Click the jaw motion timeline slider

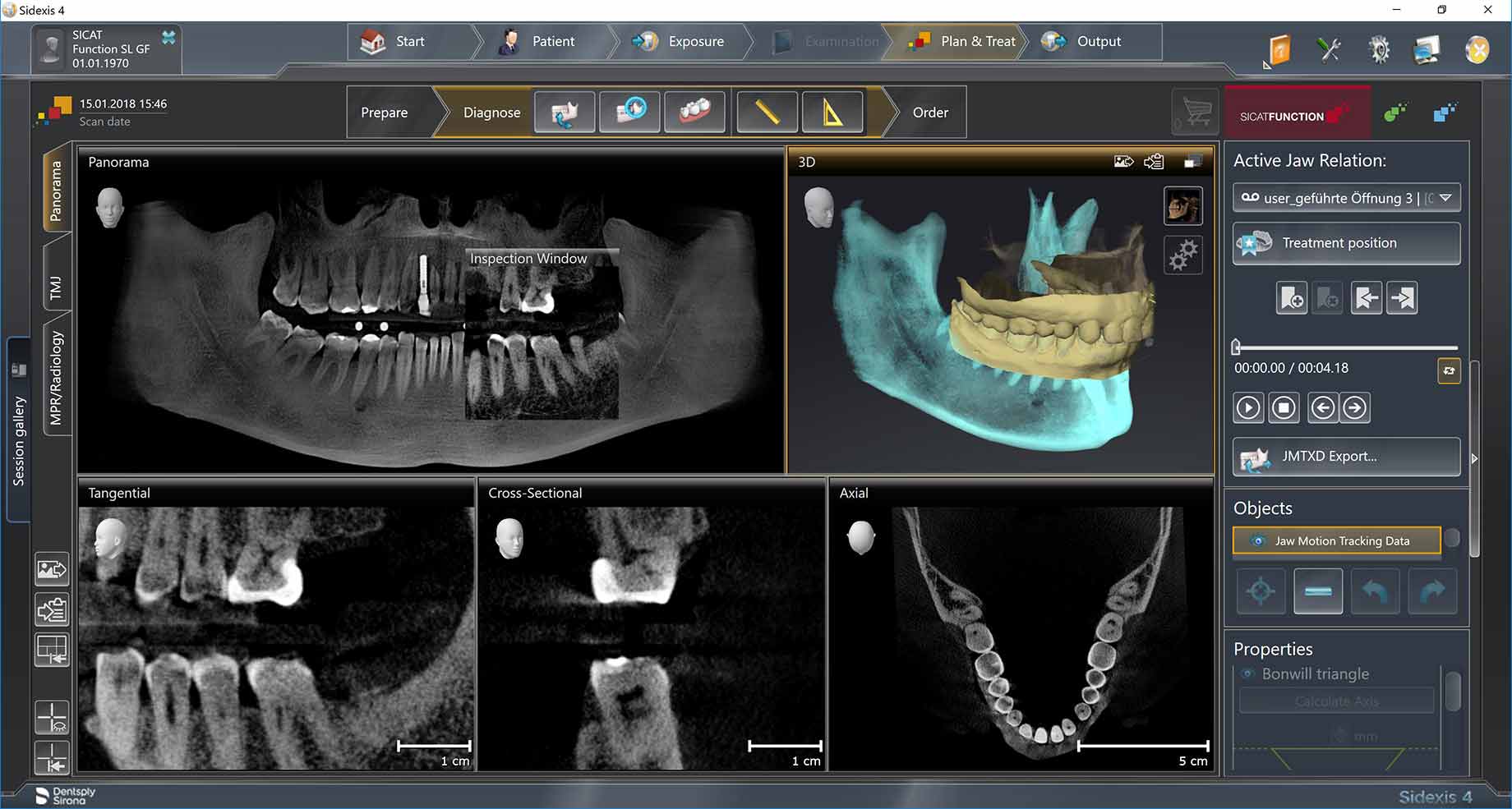click(1346, 348)
